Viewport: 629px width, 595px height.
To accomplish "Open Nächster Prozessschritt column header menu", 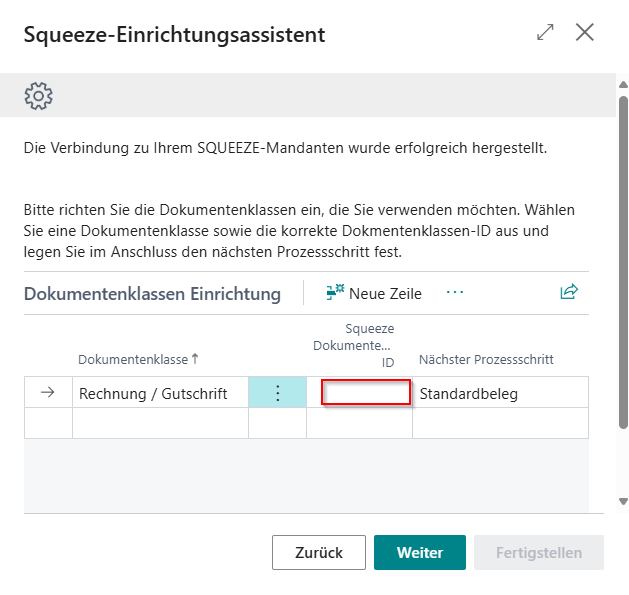I will click(x=486, y=359).
